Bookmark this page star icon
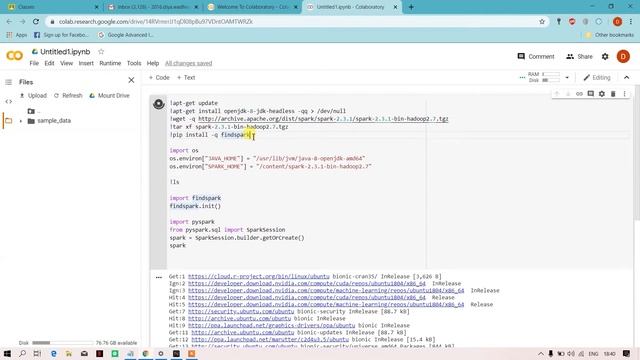This screenshot has height=360, width=640. (x=542, y=22)
